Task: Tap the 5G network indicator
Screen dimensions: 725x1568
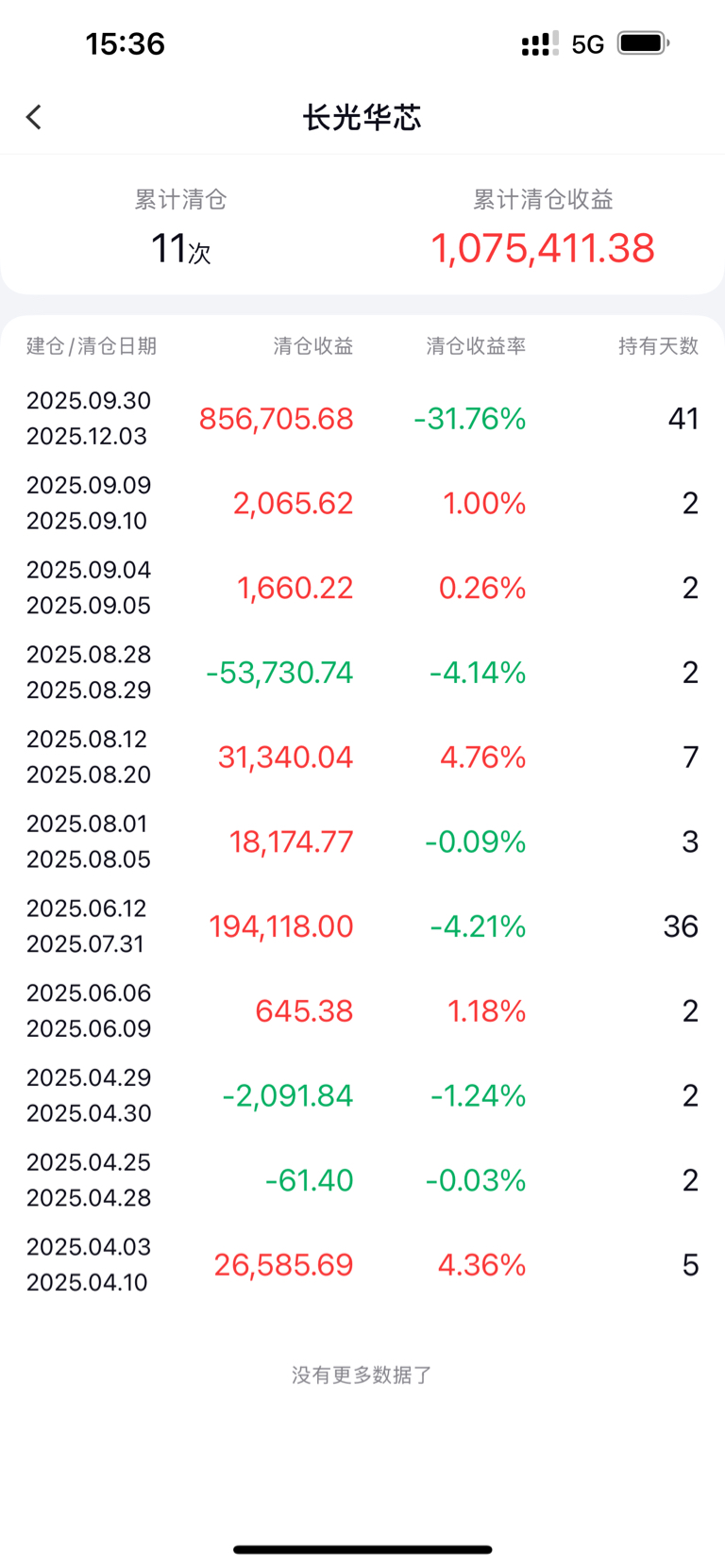Action: click(x=587, y=44)
